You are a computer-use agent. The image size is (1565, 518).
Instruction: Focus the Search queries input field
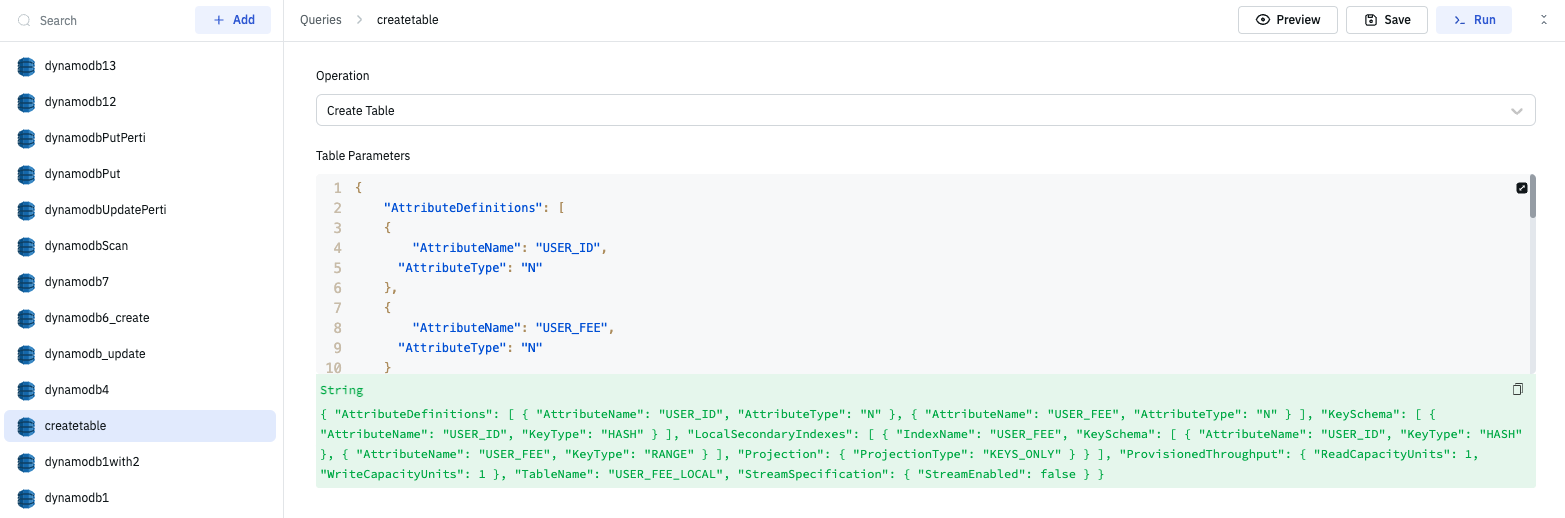tap(110, 20)
